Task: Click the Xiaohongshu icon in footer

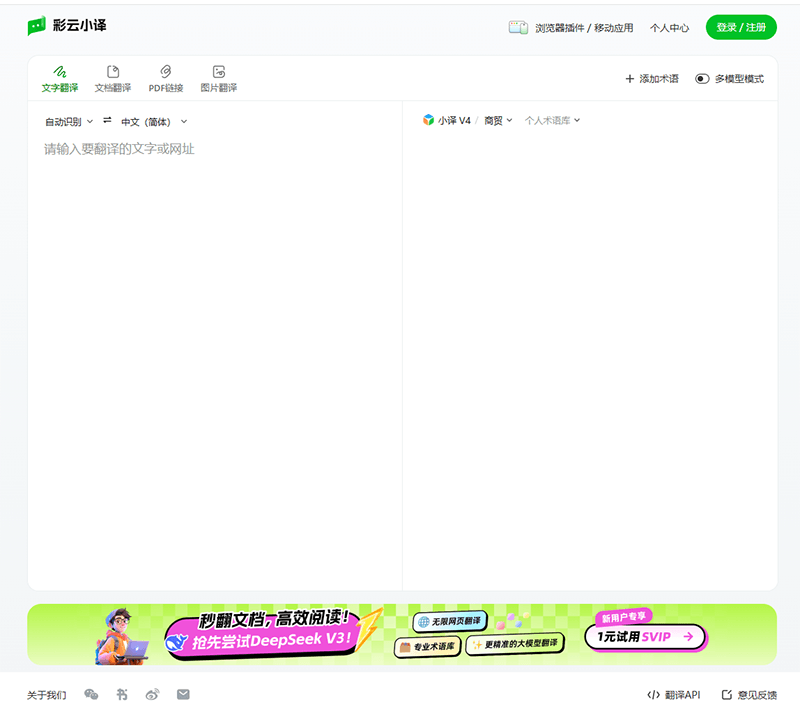Action: (x=122, y=694)
